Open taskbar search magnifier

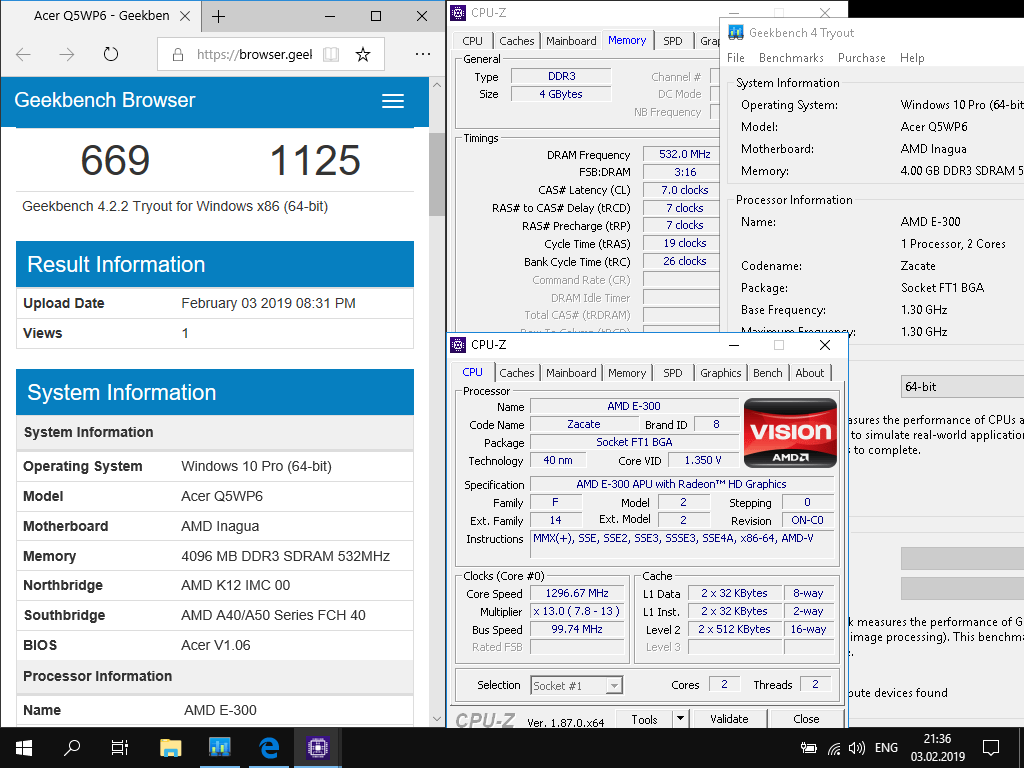(72, 748)
